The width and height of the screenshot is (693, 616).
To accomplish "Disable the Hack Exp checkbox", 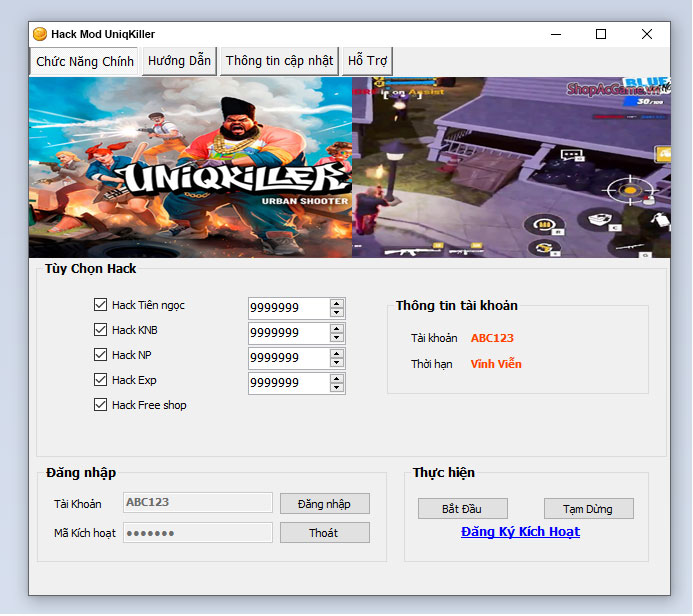I will (100, 380).
